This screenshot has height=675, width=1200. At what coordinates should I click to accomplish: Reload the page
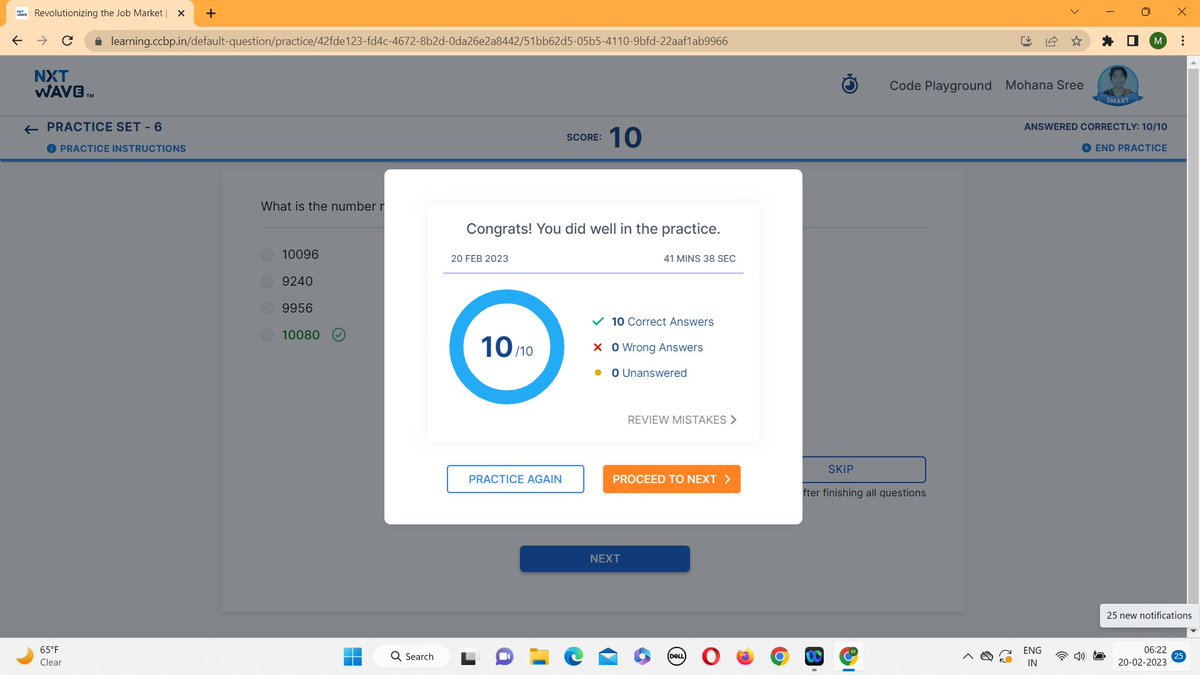(67, 41)
